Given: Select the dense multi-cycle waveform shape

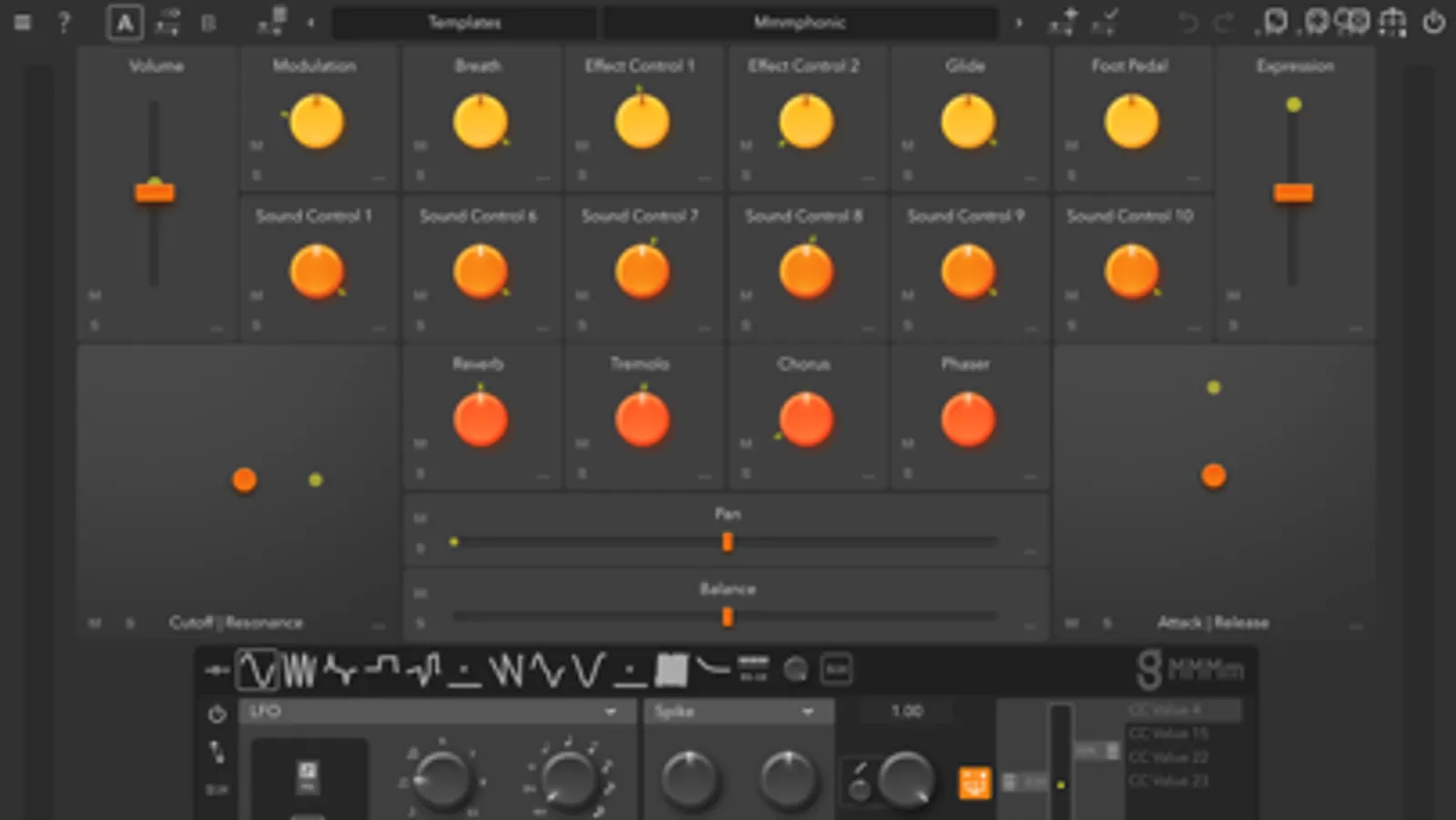Looking at the screenshot, I should [x=299, y=670].
